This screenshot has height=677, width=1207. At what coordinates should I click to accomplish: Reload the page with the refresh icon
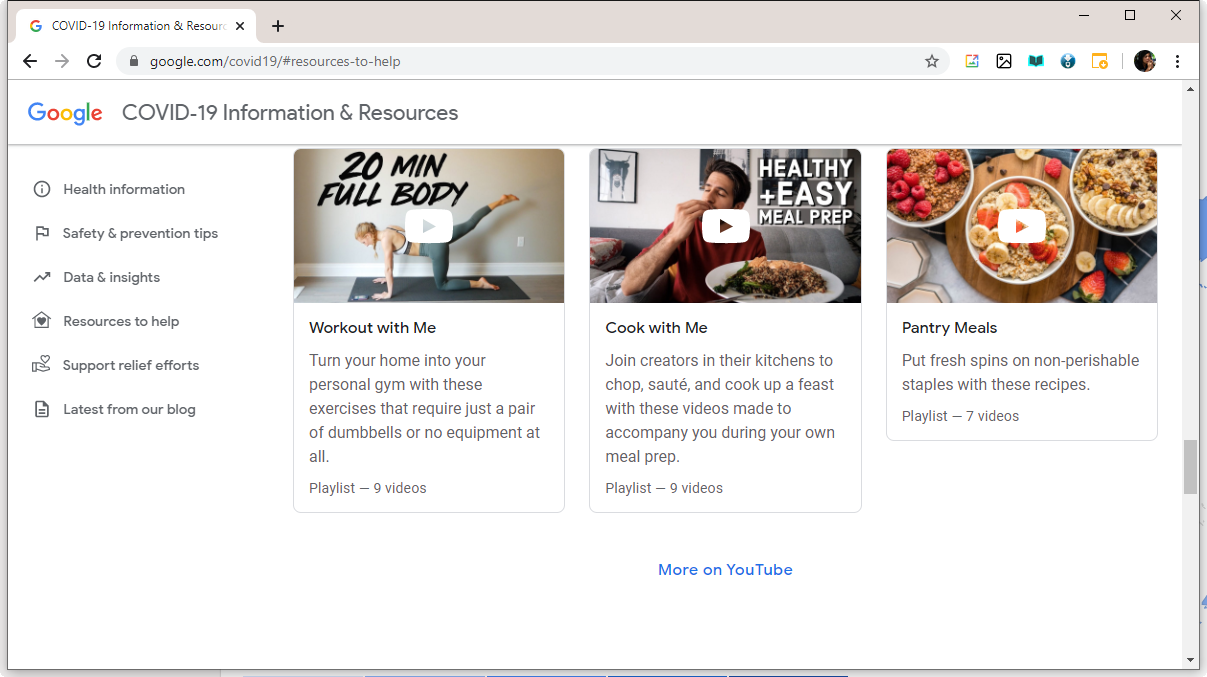[94, 61]
